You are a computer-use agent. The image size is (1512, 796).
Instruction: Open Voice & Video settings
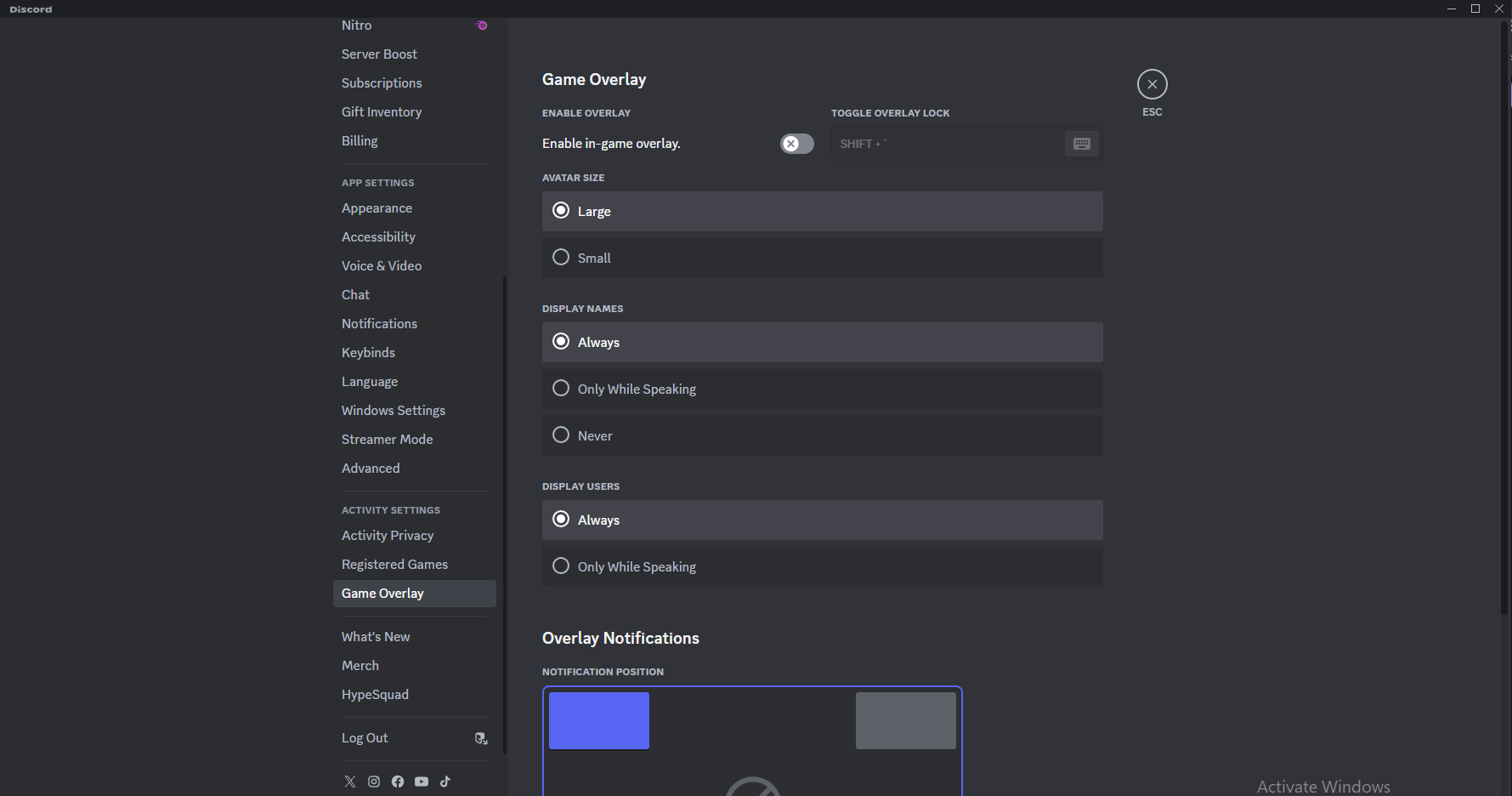[x=382, y=266]
